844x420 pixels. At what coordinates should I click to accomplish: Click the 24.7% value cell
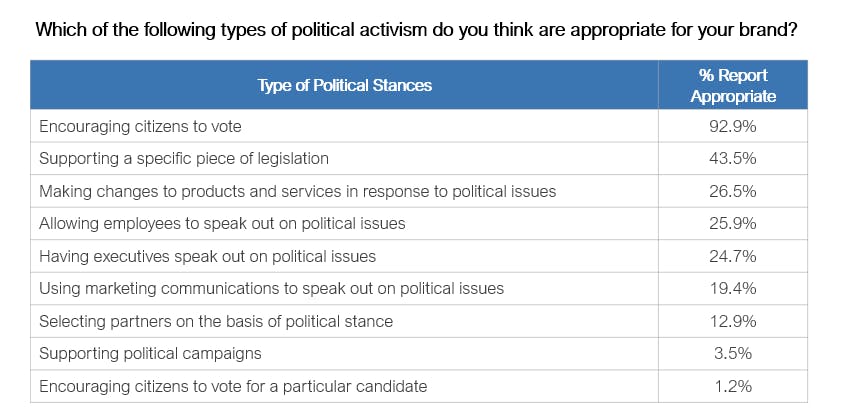[x=733, y=256]
